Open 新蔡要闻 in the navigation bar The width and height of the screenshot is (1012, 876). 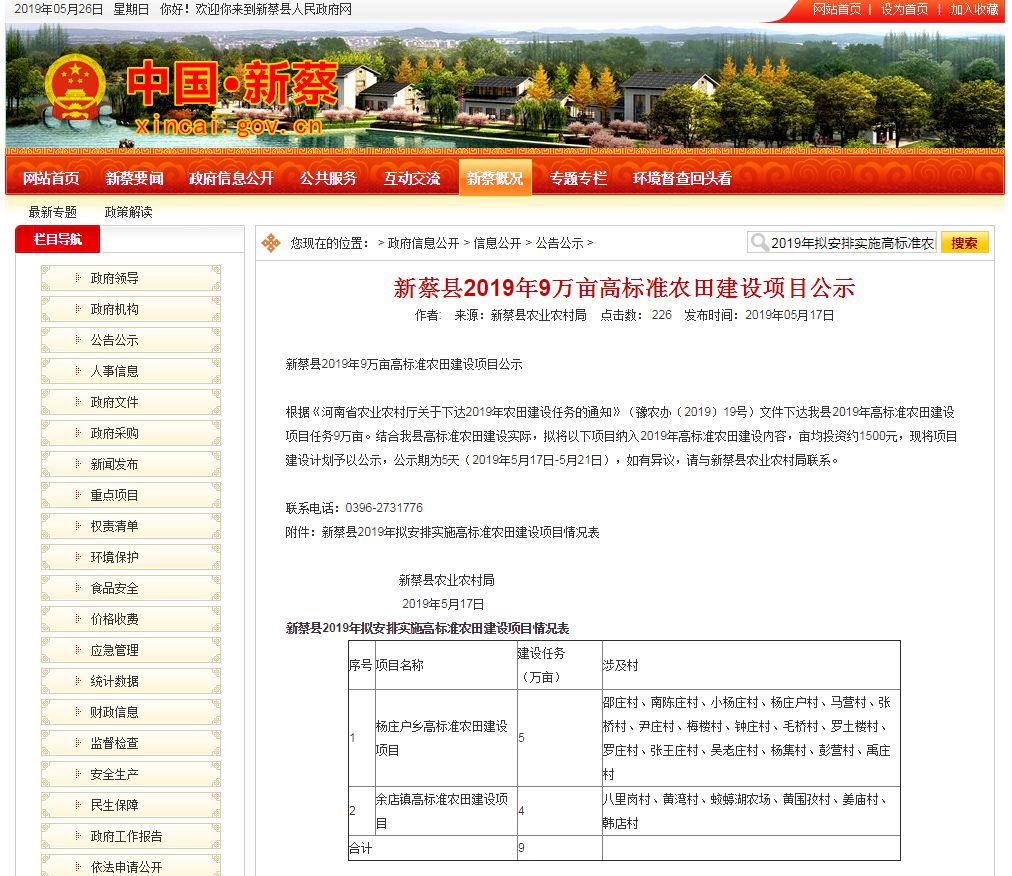coord(134,178)
